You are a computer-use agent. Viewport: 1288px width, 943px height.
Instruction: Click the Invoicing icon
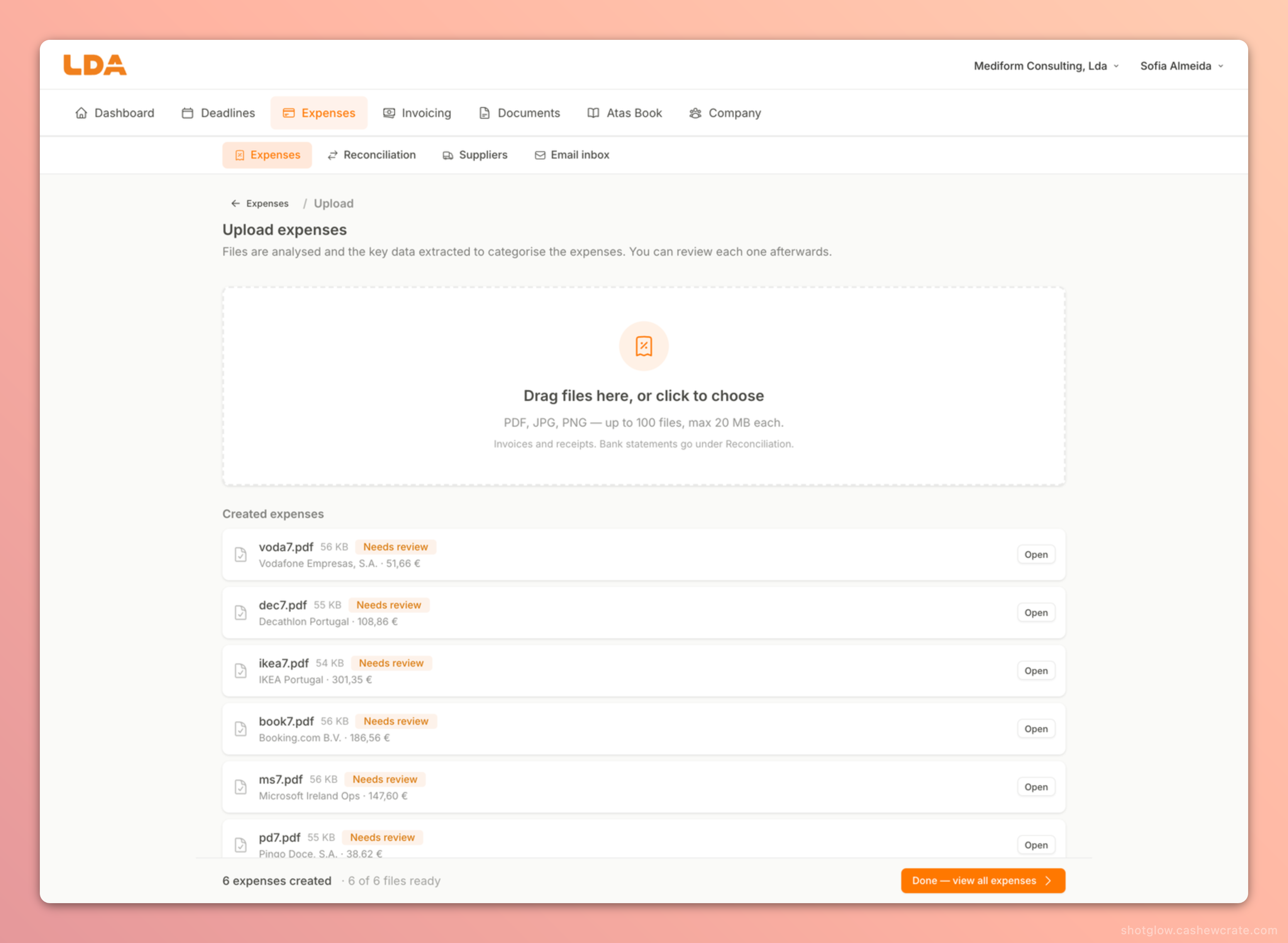[389, 113]
